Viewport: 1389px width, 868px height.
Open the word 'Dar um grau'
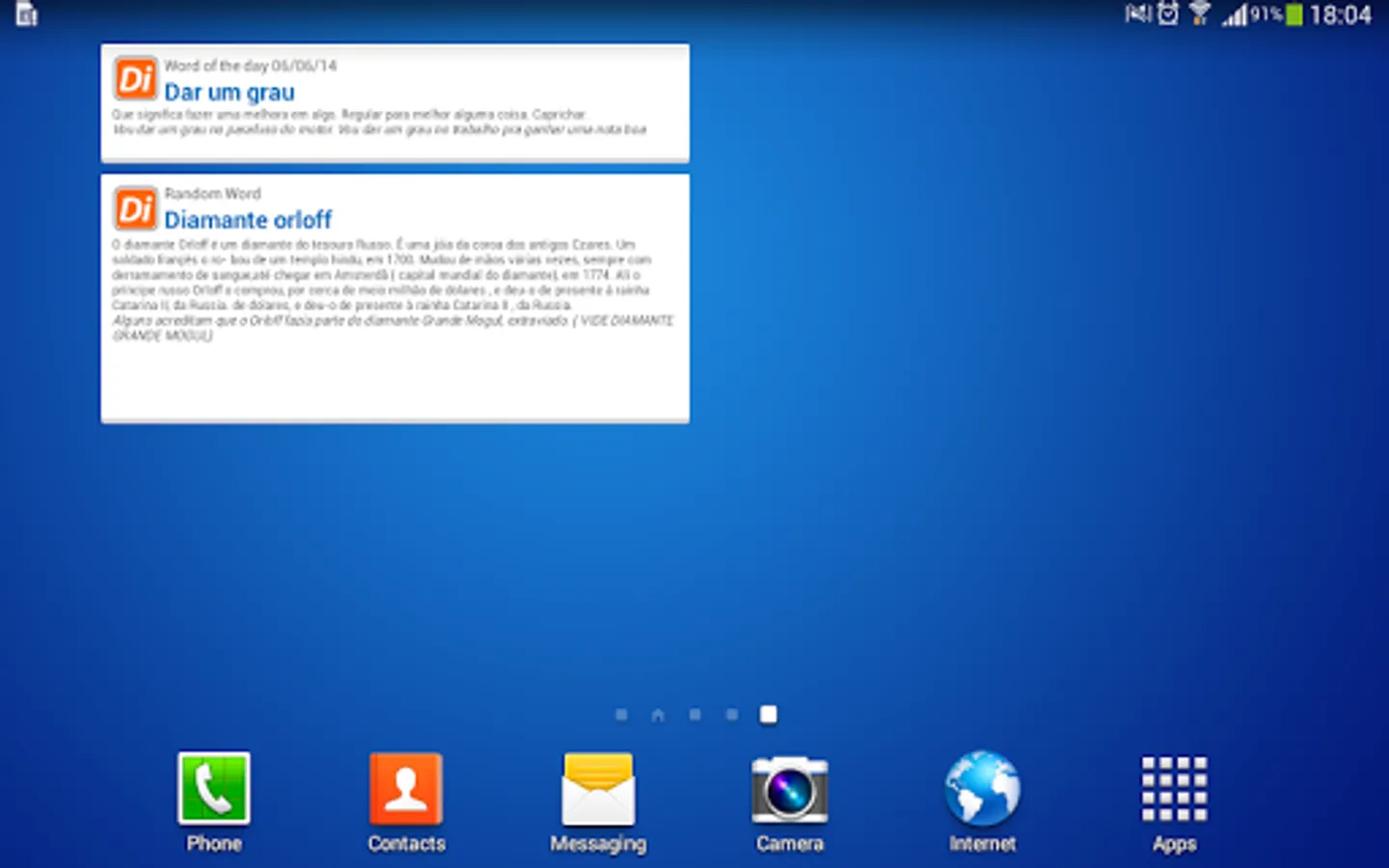click(230, 93)
